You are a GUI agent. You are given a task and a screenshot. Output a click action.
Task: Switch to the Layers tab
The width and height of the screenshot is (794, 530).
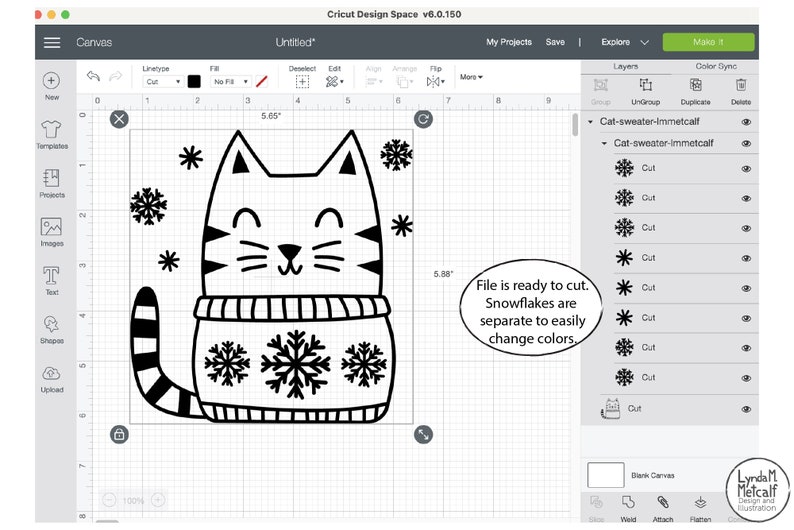coord(625,67)
